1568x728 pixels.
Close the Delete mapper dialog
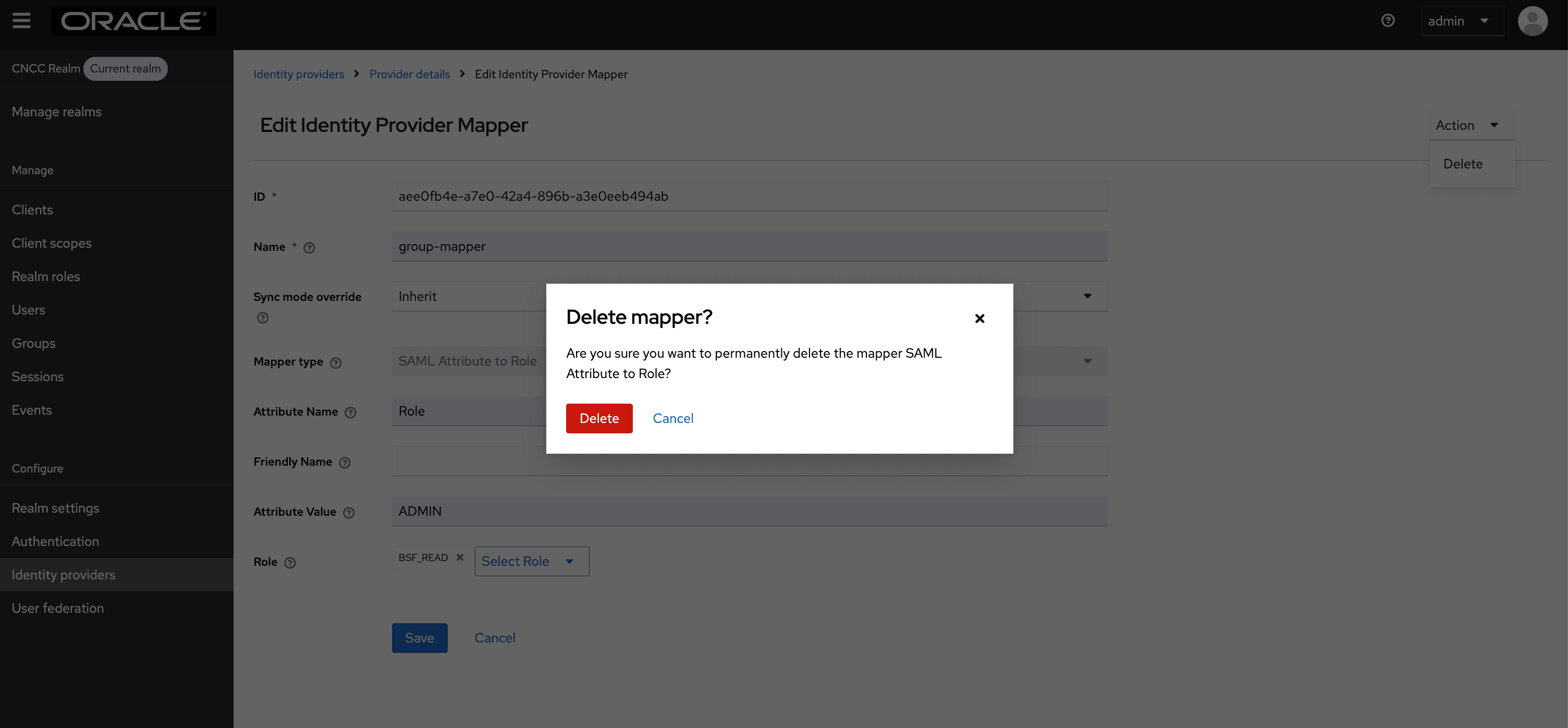979,318
